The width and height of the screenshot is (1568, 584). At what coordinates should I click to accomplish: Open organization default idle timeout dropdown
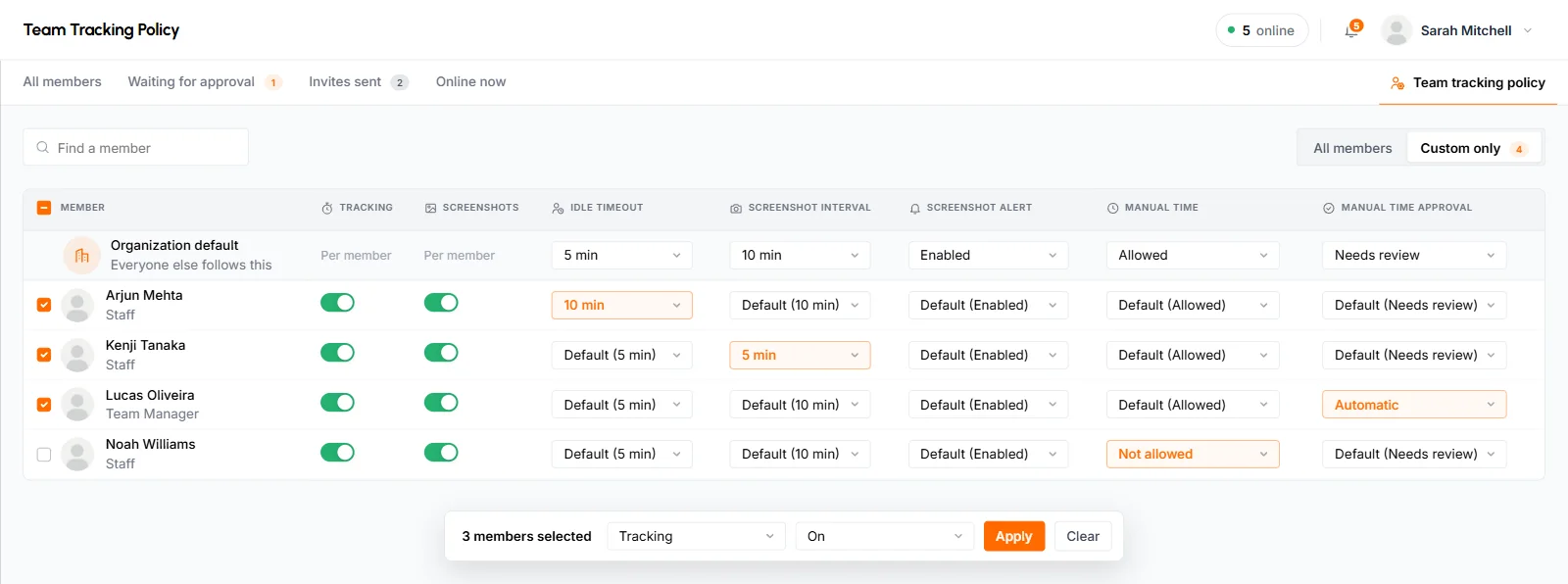tap(622, 255)
